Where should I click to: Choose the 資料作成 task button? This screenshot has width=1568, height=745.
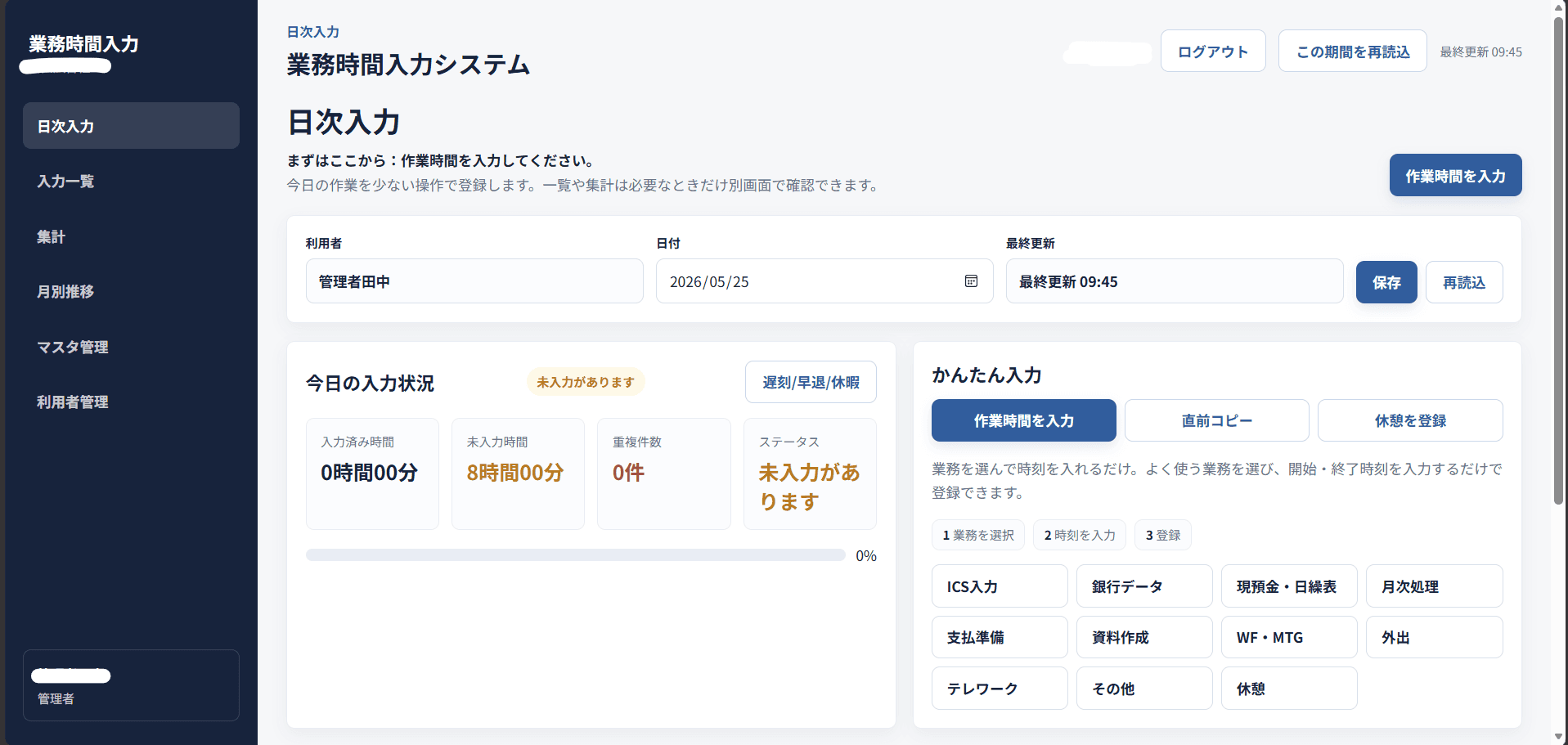[x=1144, y=637]
